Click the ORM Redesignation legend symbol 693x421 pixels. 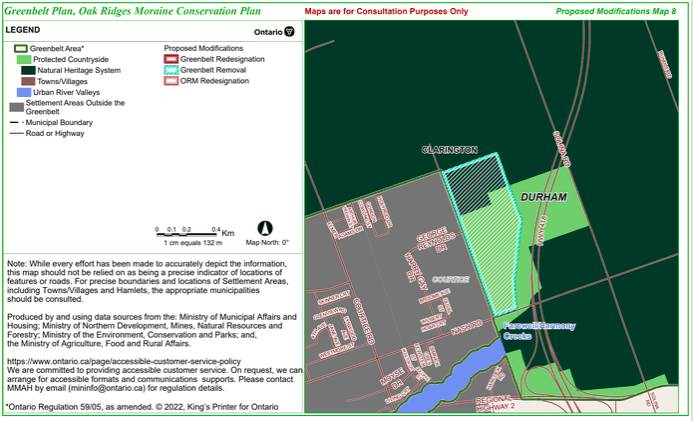(170, 81)
